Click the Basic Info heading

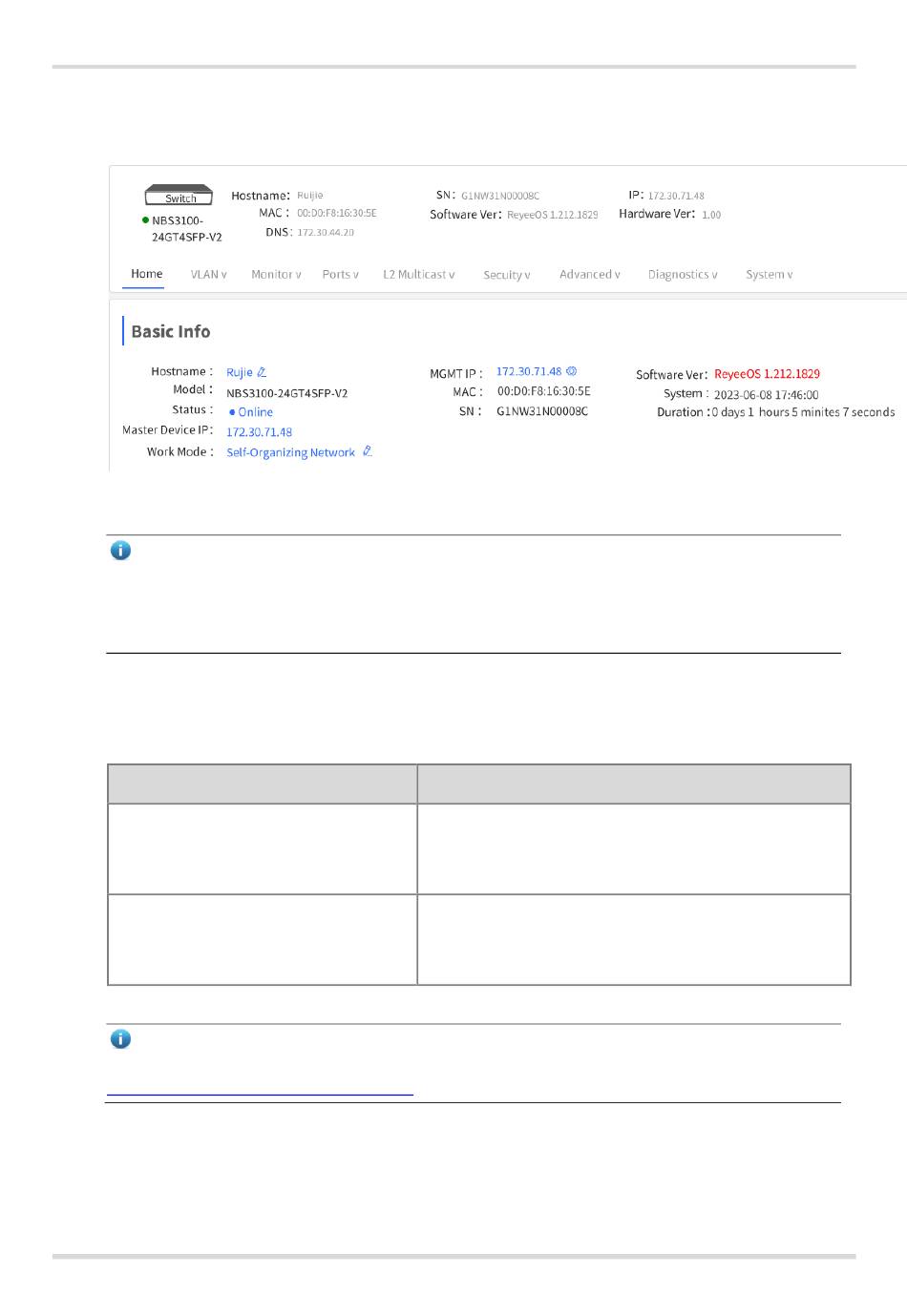point(171,331)
